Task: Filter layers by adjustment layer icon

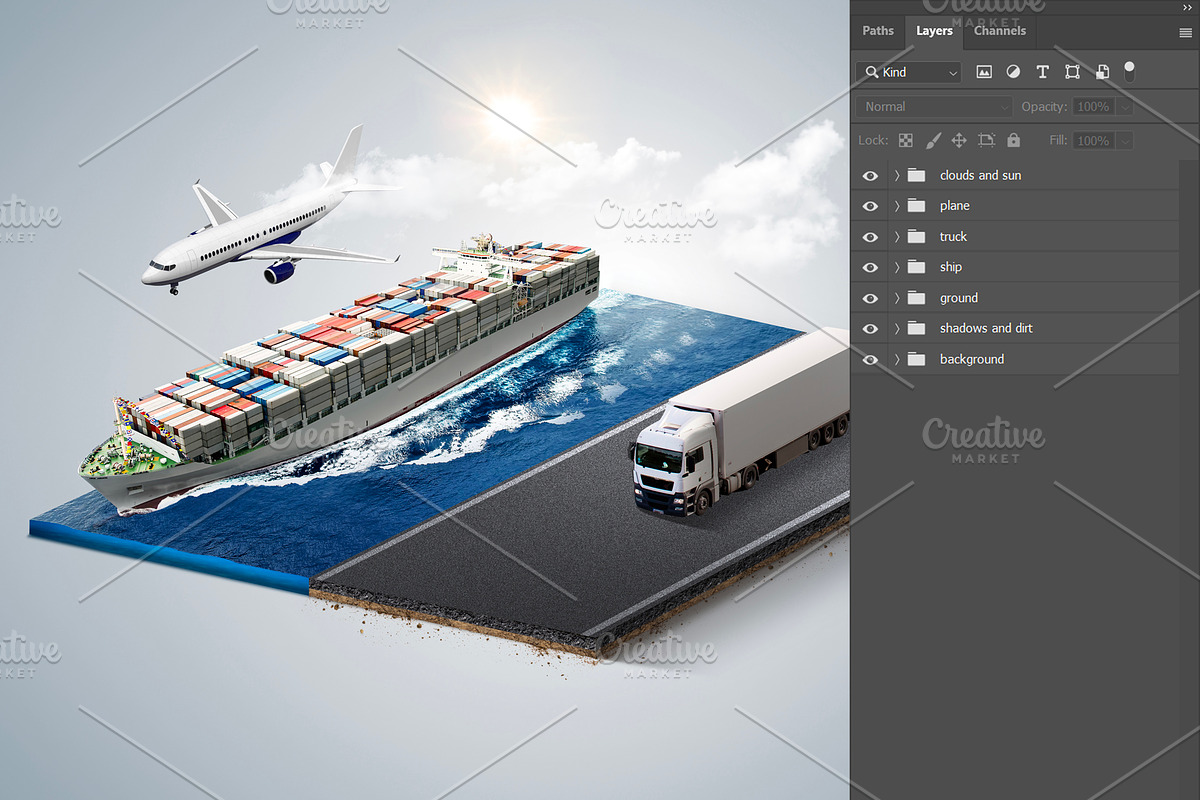Action: click(1013, 72)
